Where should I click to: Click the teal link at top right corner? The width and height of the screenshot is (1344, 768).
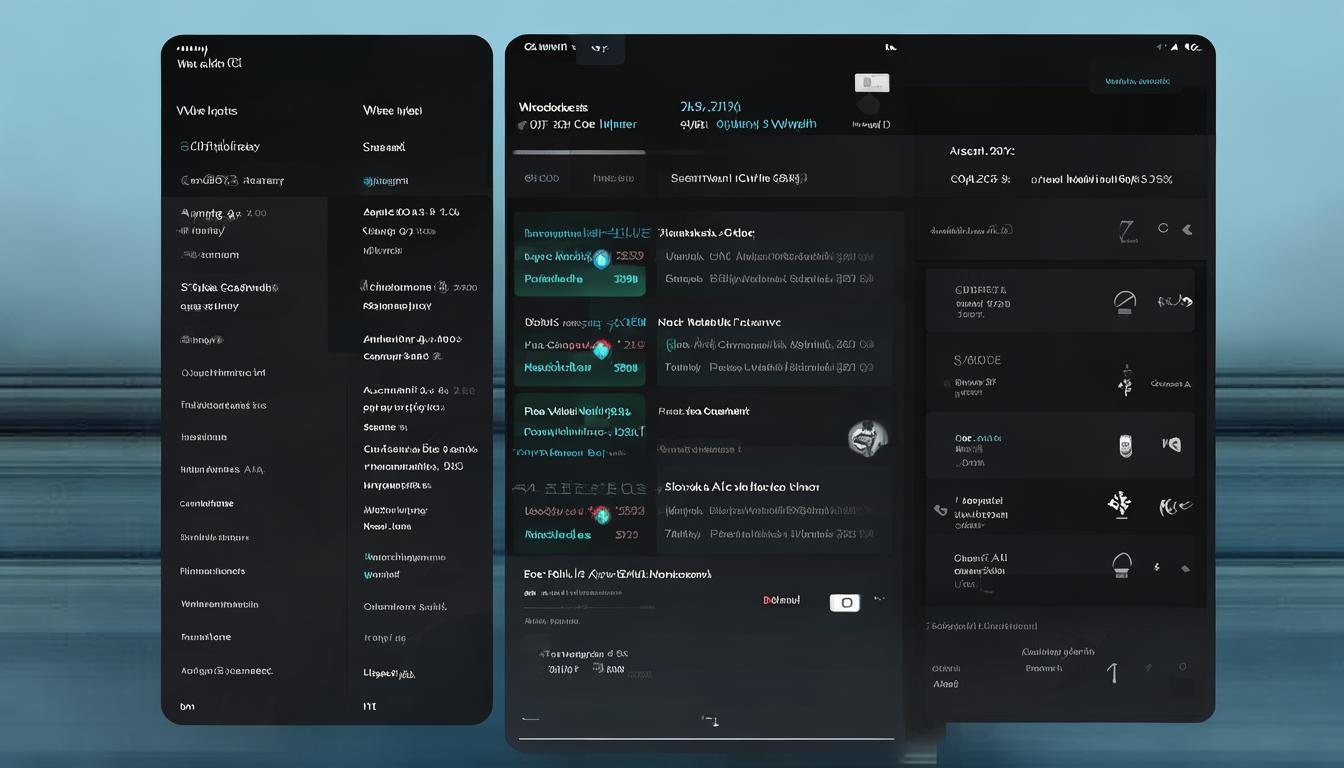pos(1137,81)
